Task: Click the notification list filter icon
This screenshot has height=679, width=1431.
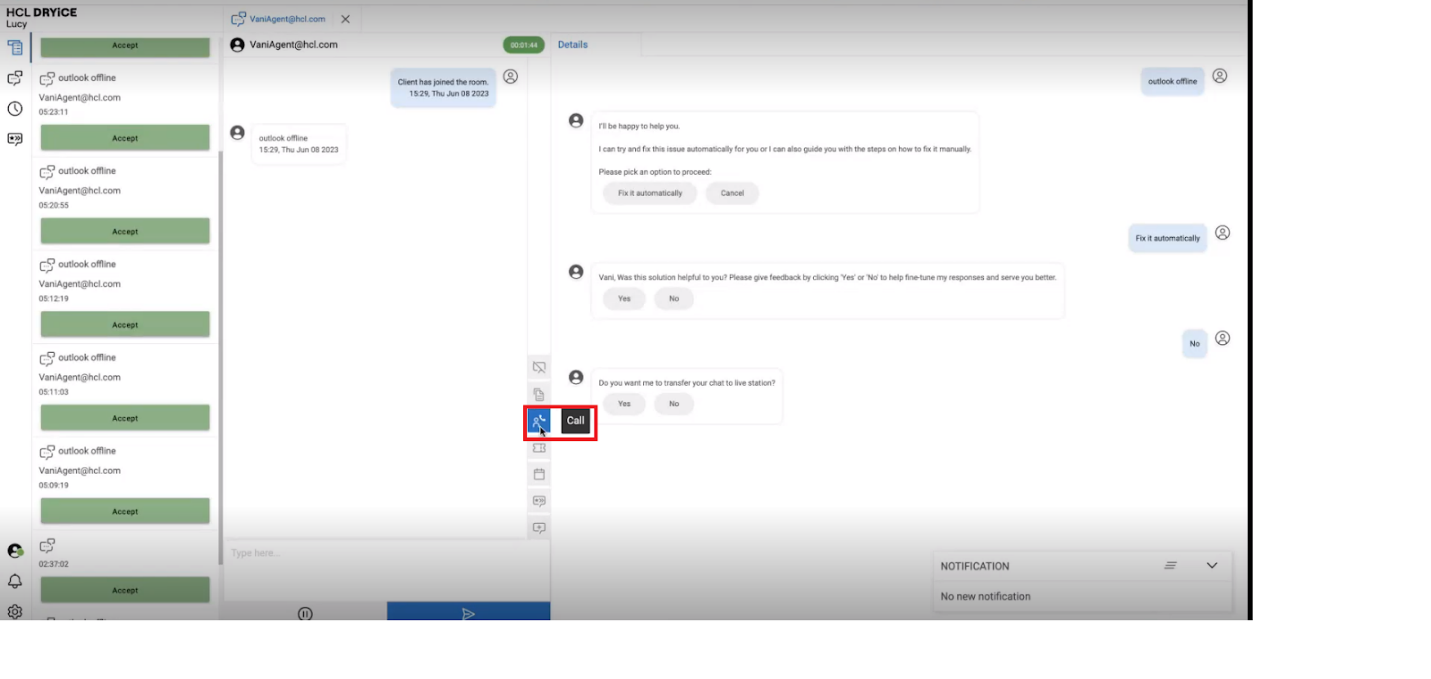Action: 1170,566
